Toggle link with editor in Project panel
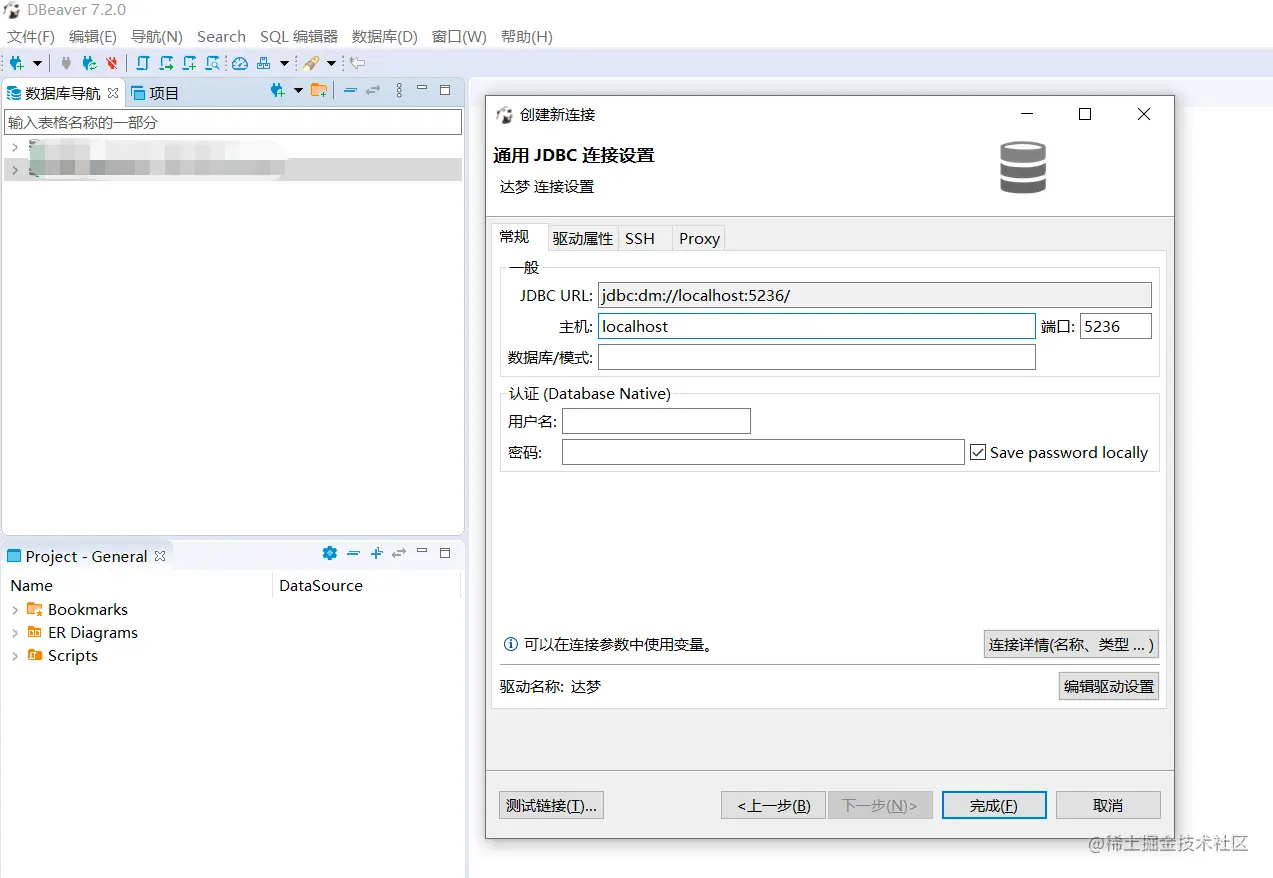Viewport: 1273px width, 878px height. (399, 553)
